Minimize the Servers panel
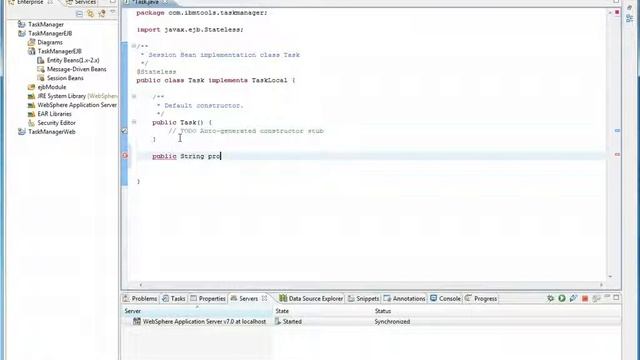Image resolution: width=640 pixels, height=360 pixels. pos(607,297)
